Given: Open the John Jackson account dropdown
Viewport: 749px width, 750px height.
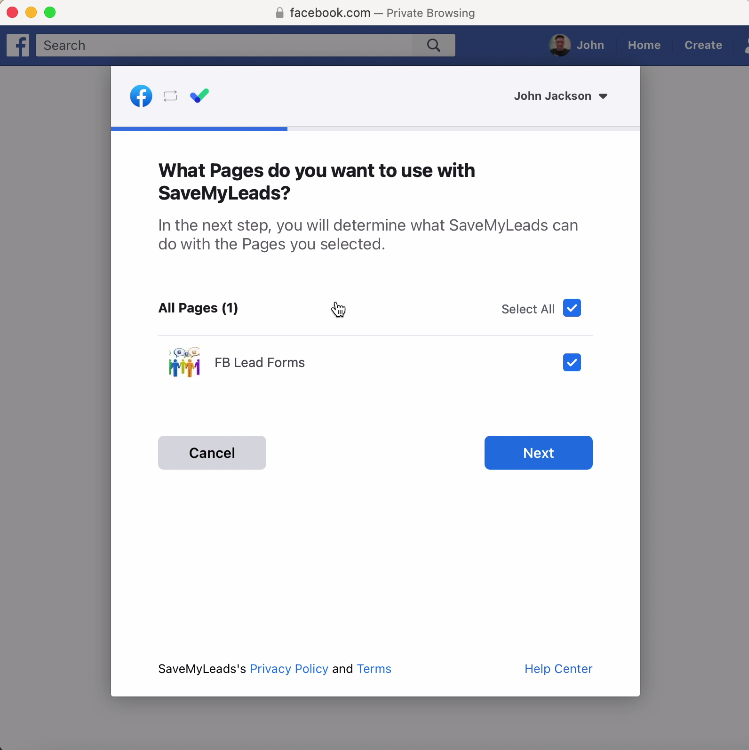Looking at the screenshot, I should coord(561,96).
